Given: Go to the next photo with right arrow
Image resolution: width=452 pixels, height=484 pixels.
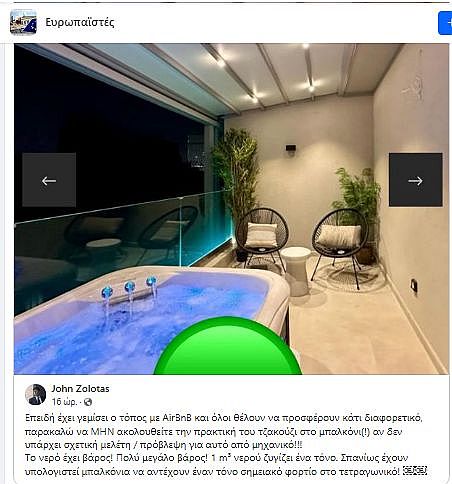Looking at the screenshot, I should (416, 180).
